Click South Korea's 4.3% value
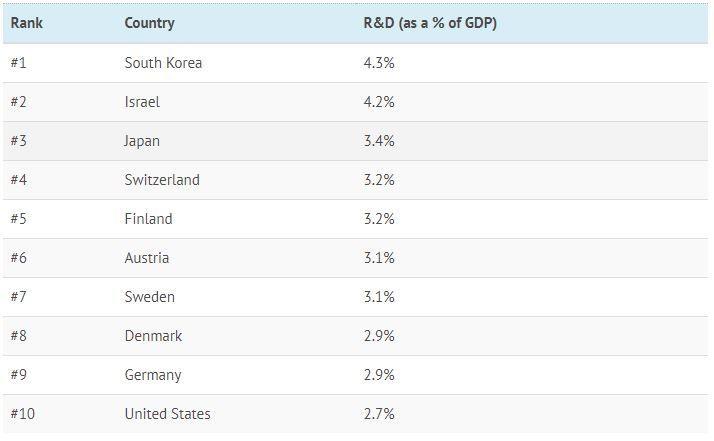714x441 pixels. pyautogui.click(x=379, y=63)
